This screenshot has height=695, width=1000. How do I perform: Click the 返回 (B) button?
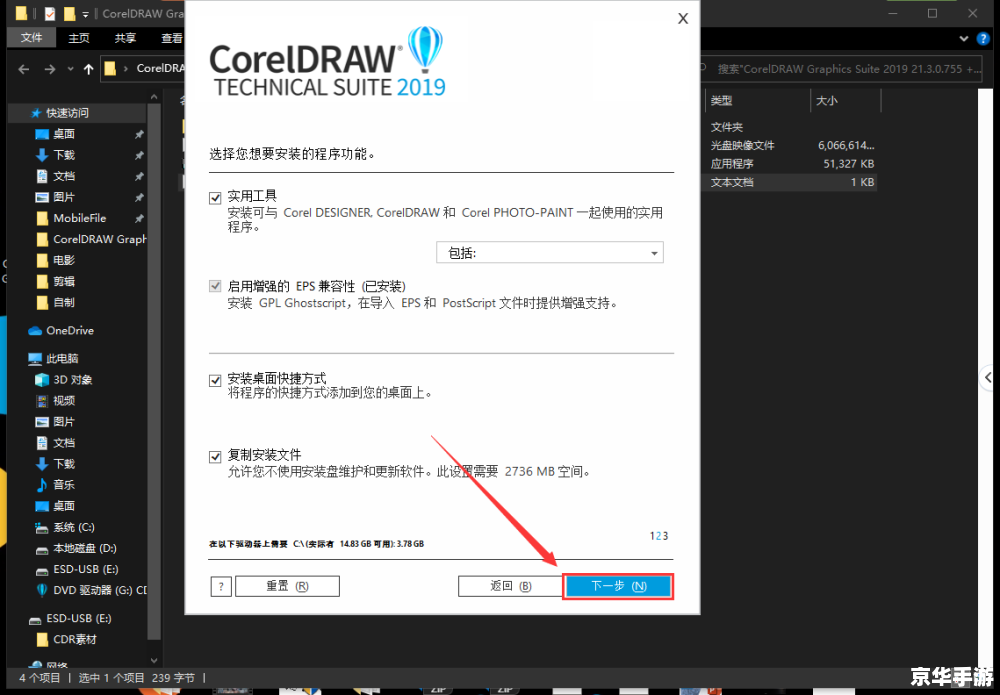click(510, 586)
